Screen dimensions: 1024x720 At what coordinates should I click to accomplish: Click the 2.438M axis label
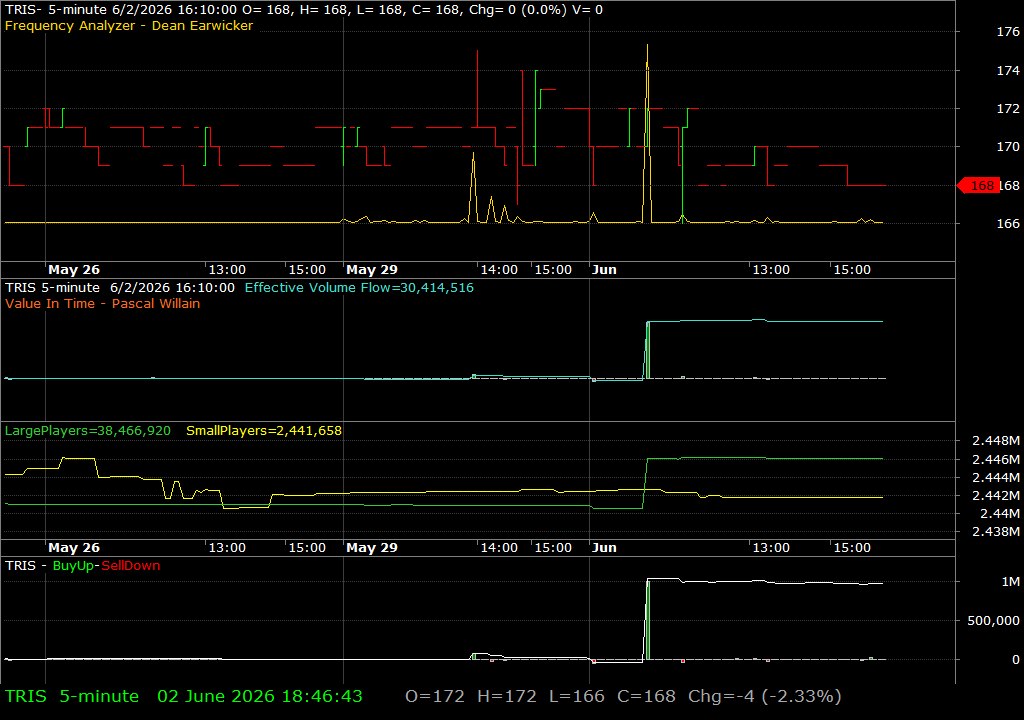[x=996, y=532]
